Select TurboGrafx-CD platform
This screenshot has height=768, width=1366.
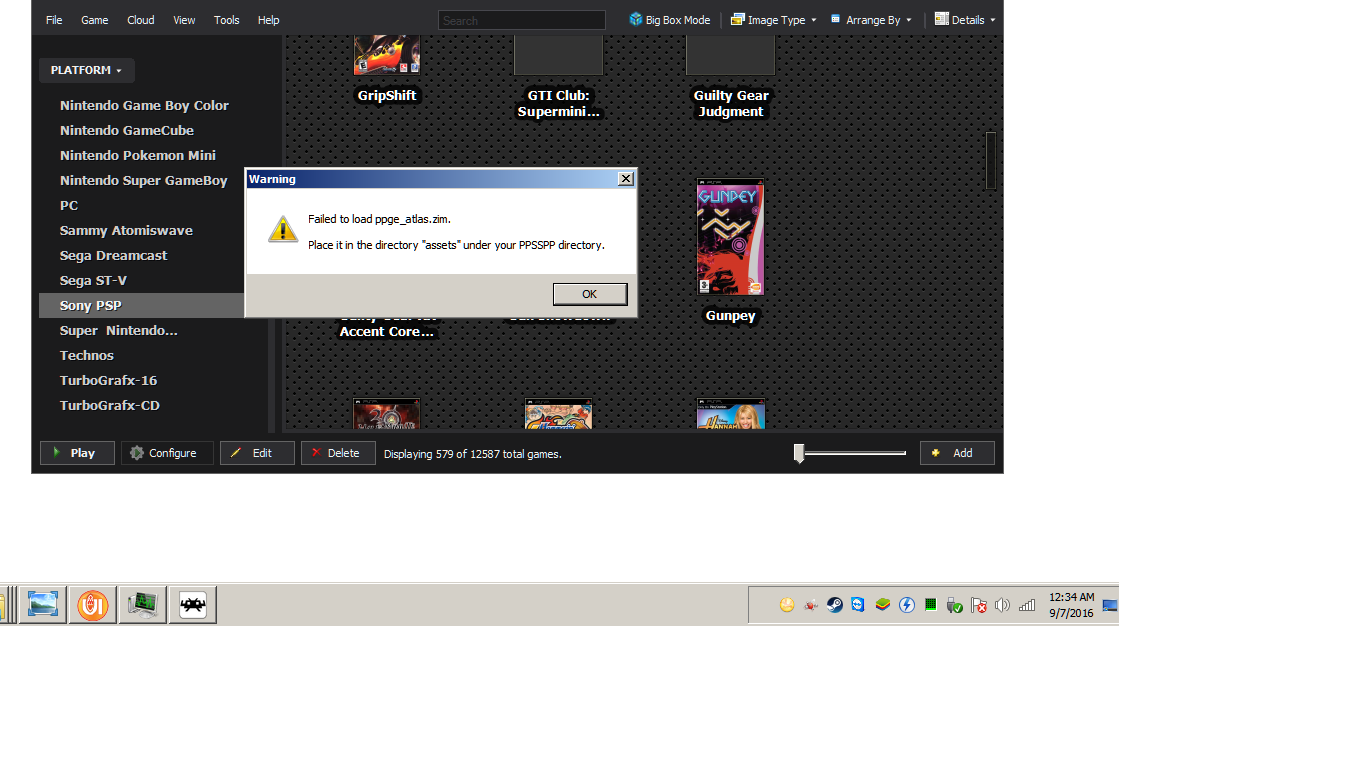coord(110,405)
